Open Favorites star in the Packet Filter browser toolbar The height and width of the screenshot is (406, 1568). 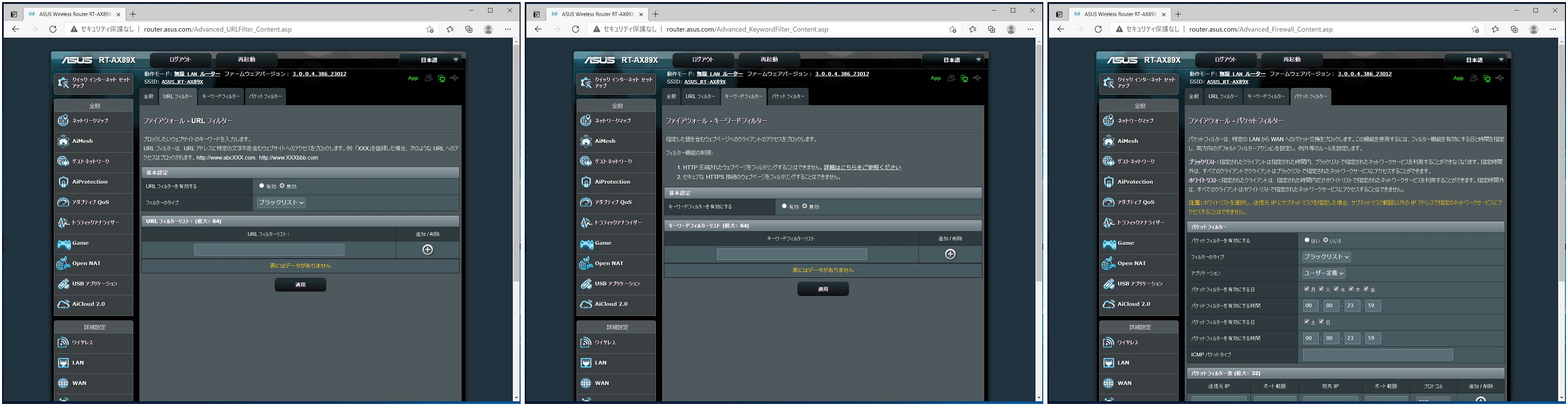(x=1495, y=29)
